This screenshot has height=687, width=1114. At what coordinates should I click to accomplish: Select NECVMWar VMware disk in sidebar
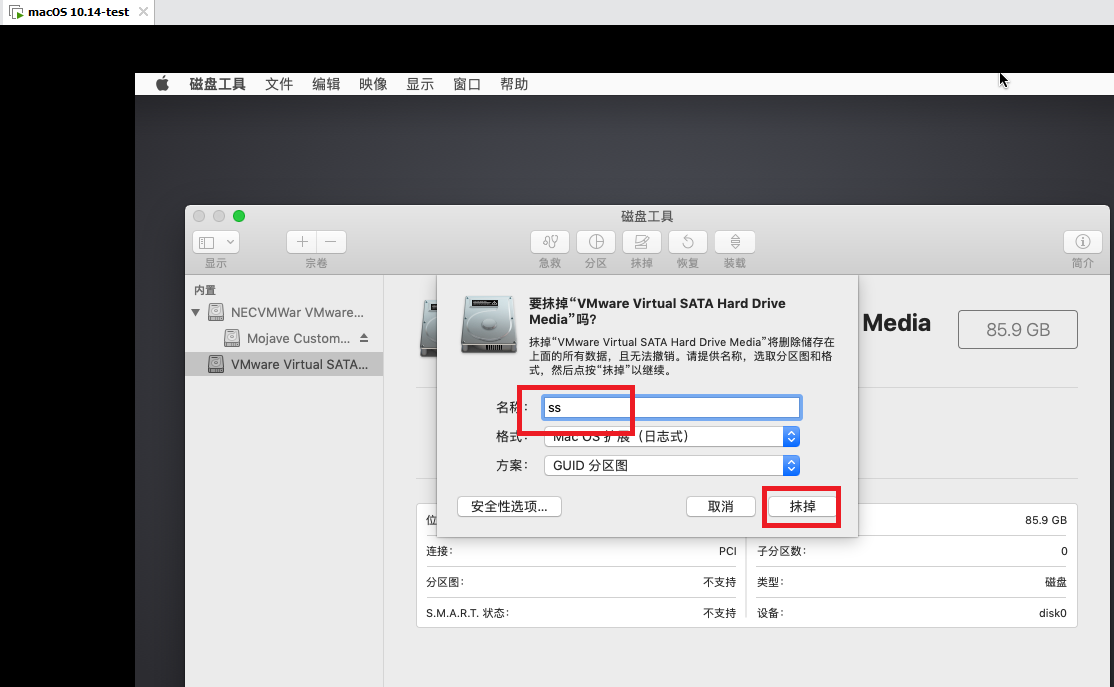coord(286,313)
